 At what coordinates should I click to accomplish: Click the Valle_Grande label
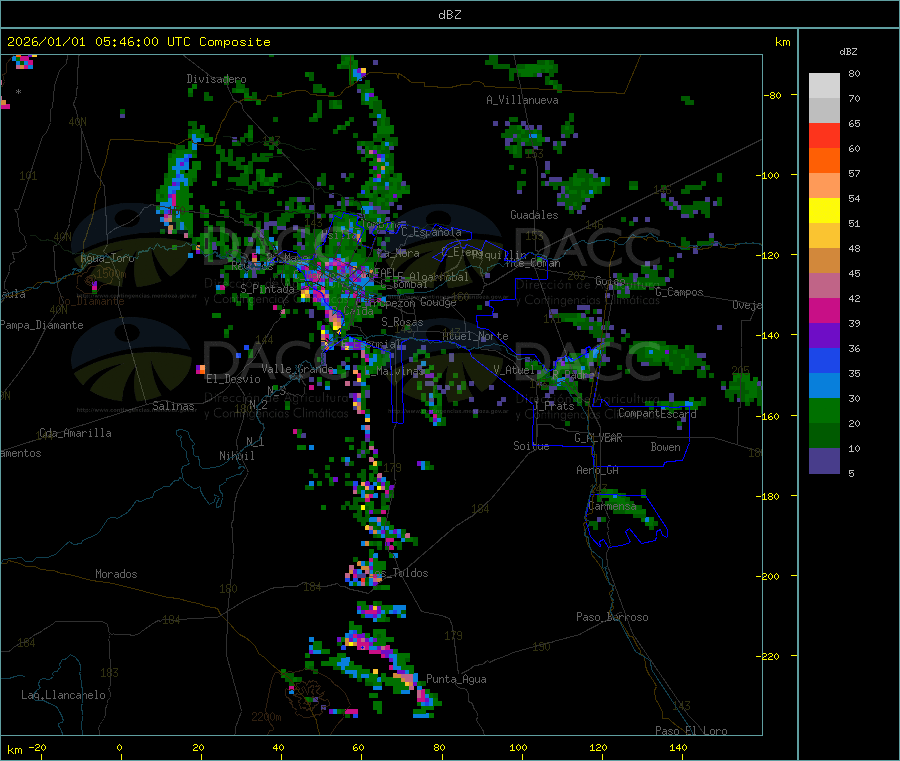(x=297, y=369)
